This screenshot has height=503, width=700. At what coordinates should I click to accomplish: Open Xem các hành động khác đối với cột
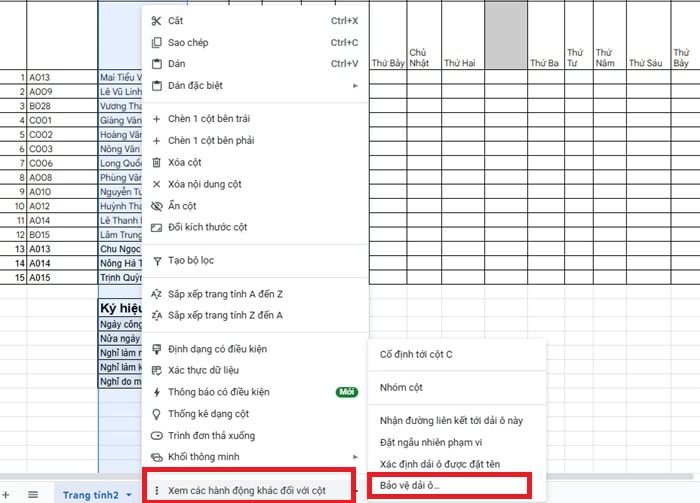[248, 491]
